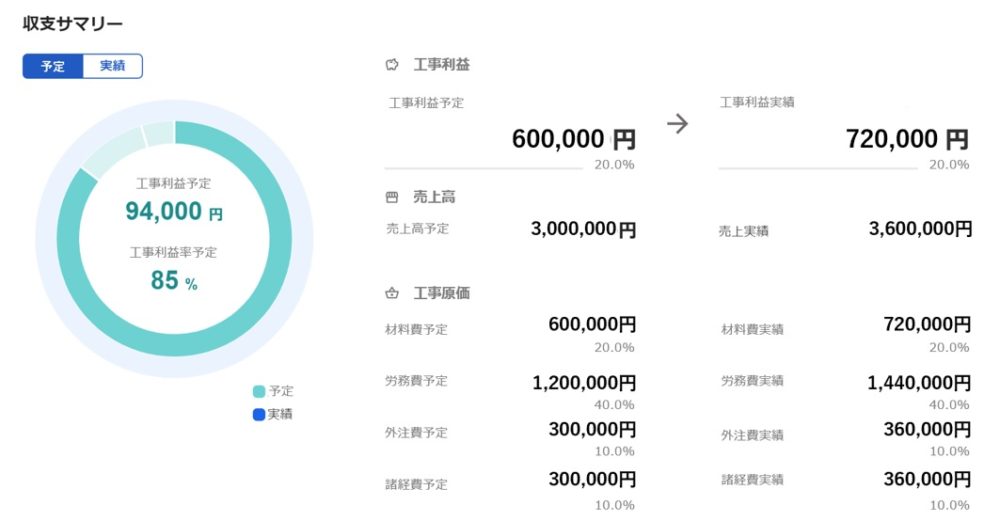The width and height of the screenshot is (1000, 521).
Task: Click the basket icon beside 工事原価
Action: click(x=392, y=294)
